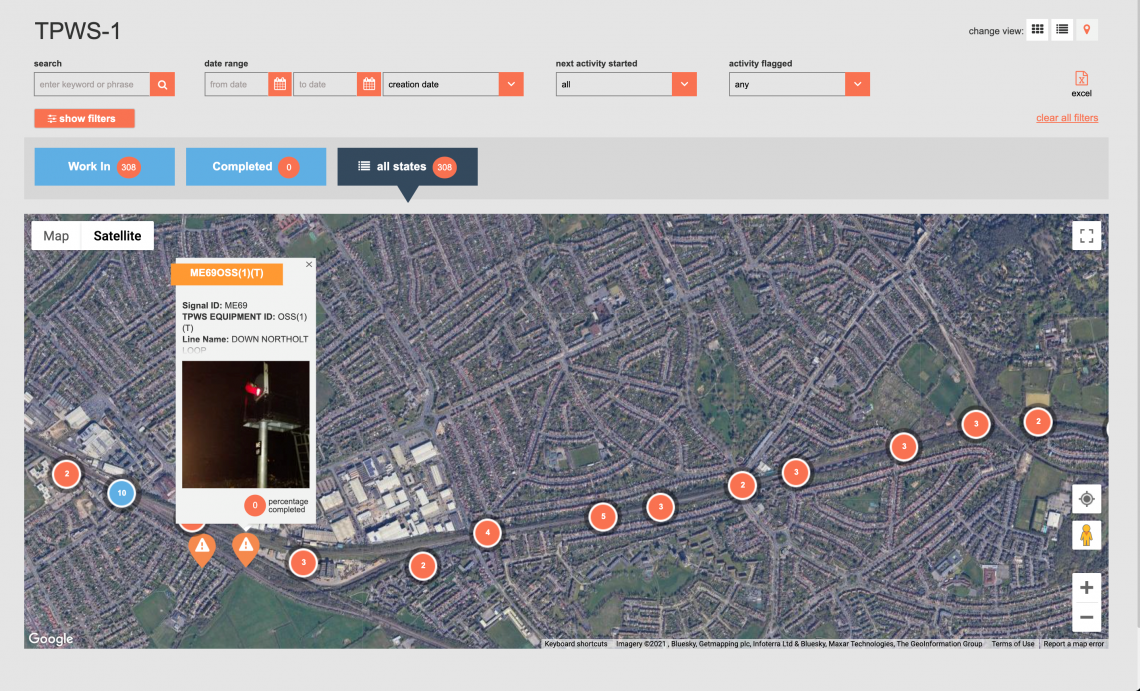Viewport: 1140px width, 691px height.
Task: Click the show filters button
Action: 84,119
